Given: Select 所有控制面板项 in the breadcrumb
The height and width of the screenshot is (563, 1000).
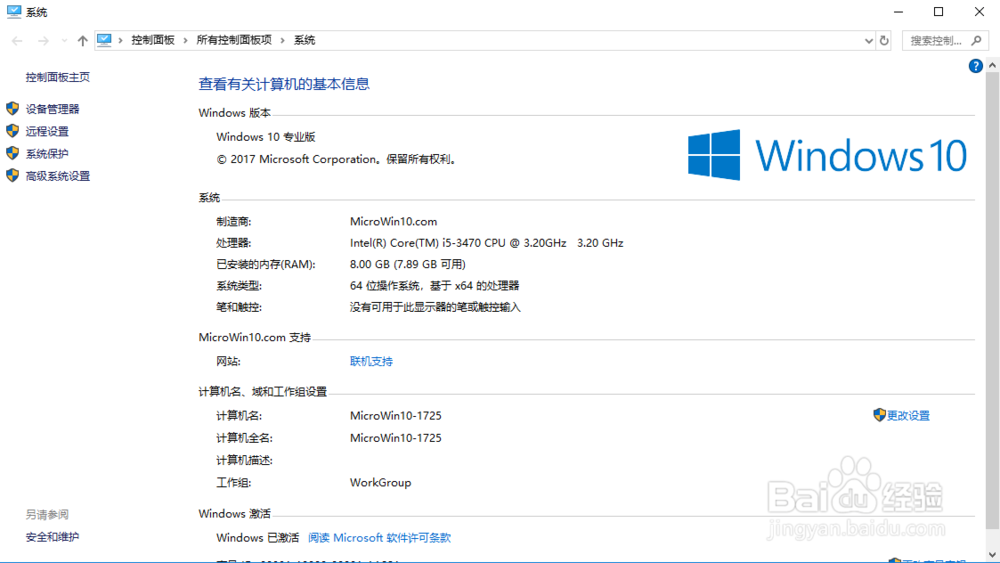Looking at the screenshot, I should click(234, 40).
